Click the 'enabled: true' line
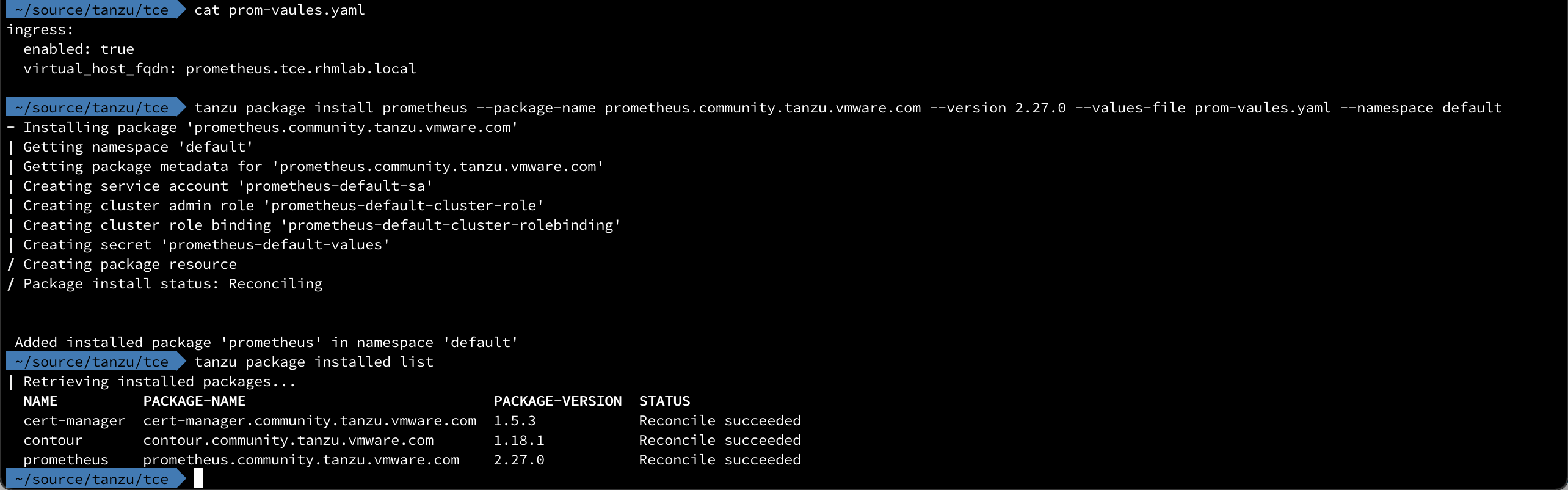The width and height of the screenshot is (1568, 490). pos(79,49)
